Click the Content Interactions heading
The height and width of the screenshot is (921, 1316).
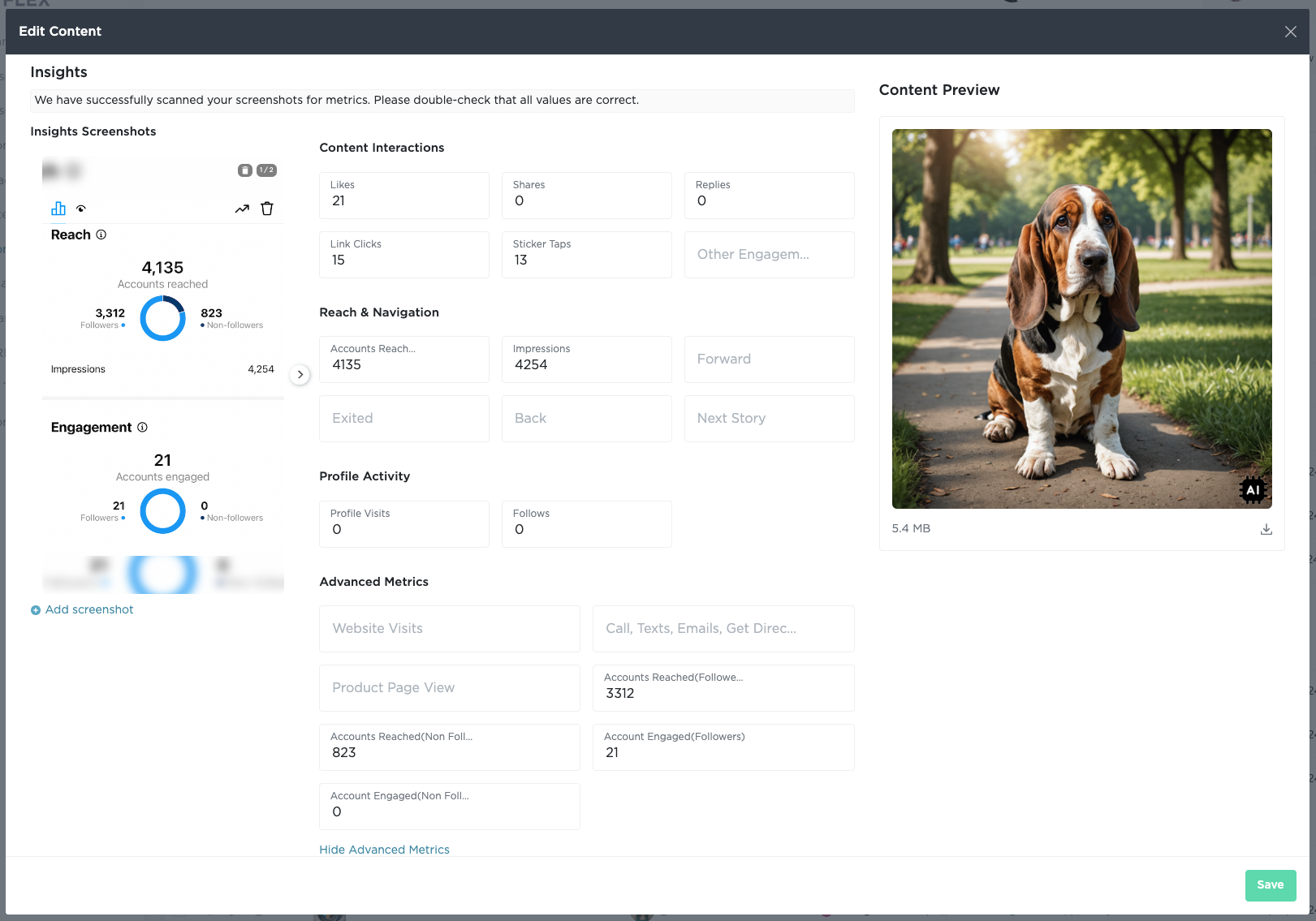(382, 148)
